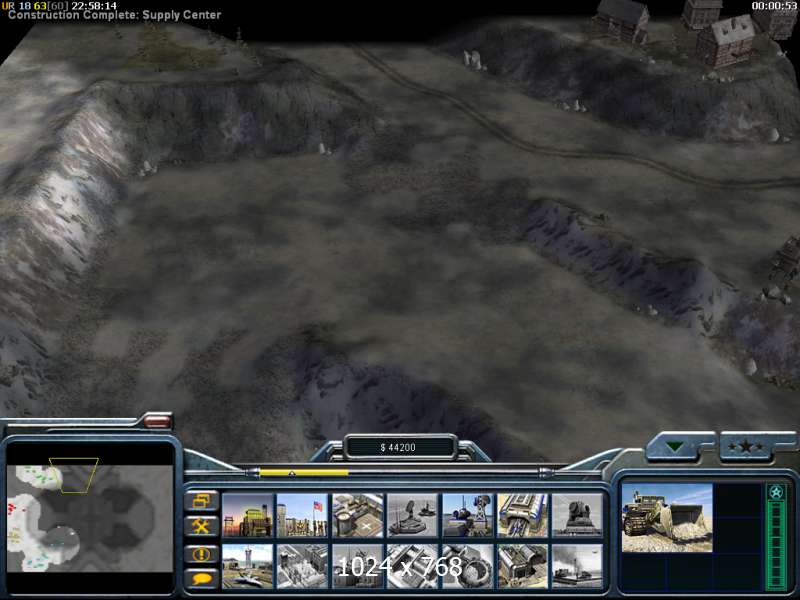Click the greyed-out domed structure build icon
Screen dimensions: 800x600
tap(577, 515)
